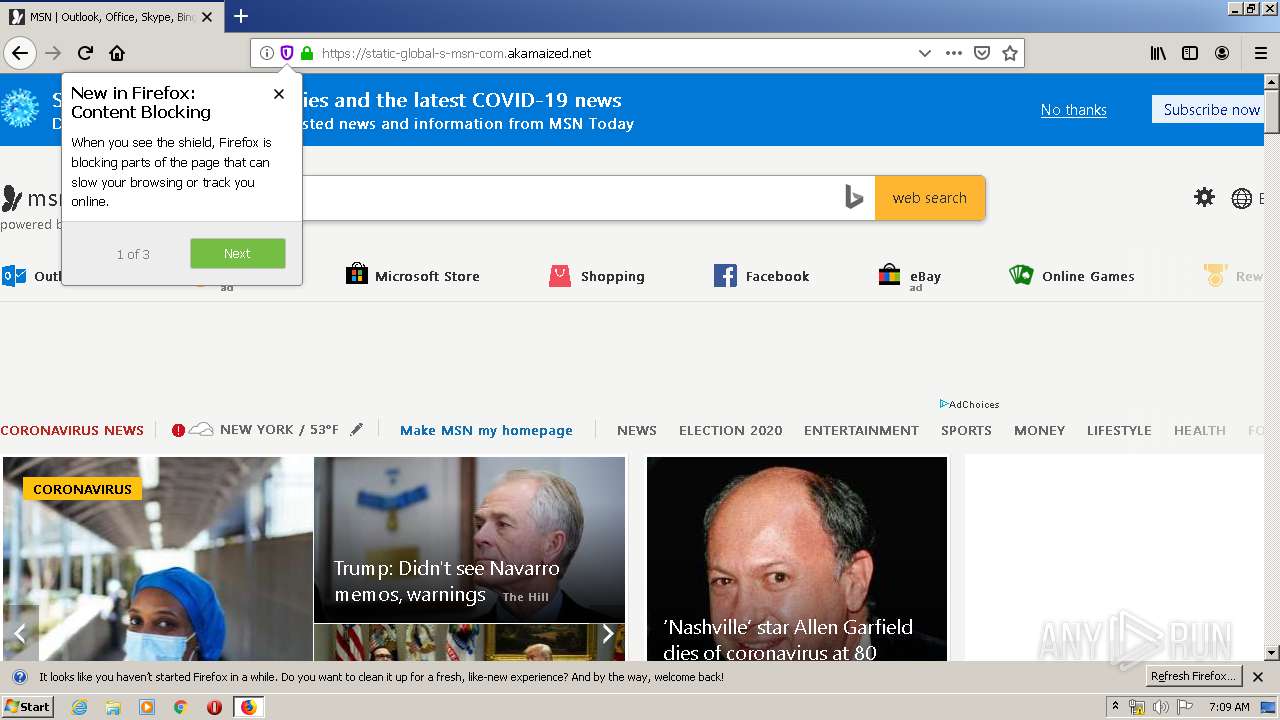Image resolution: width=1280 pixels, height=720 pixels.
Task: Open the page actions three-dot menu
Action: 954,53
